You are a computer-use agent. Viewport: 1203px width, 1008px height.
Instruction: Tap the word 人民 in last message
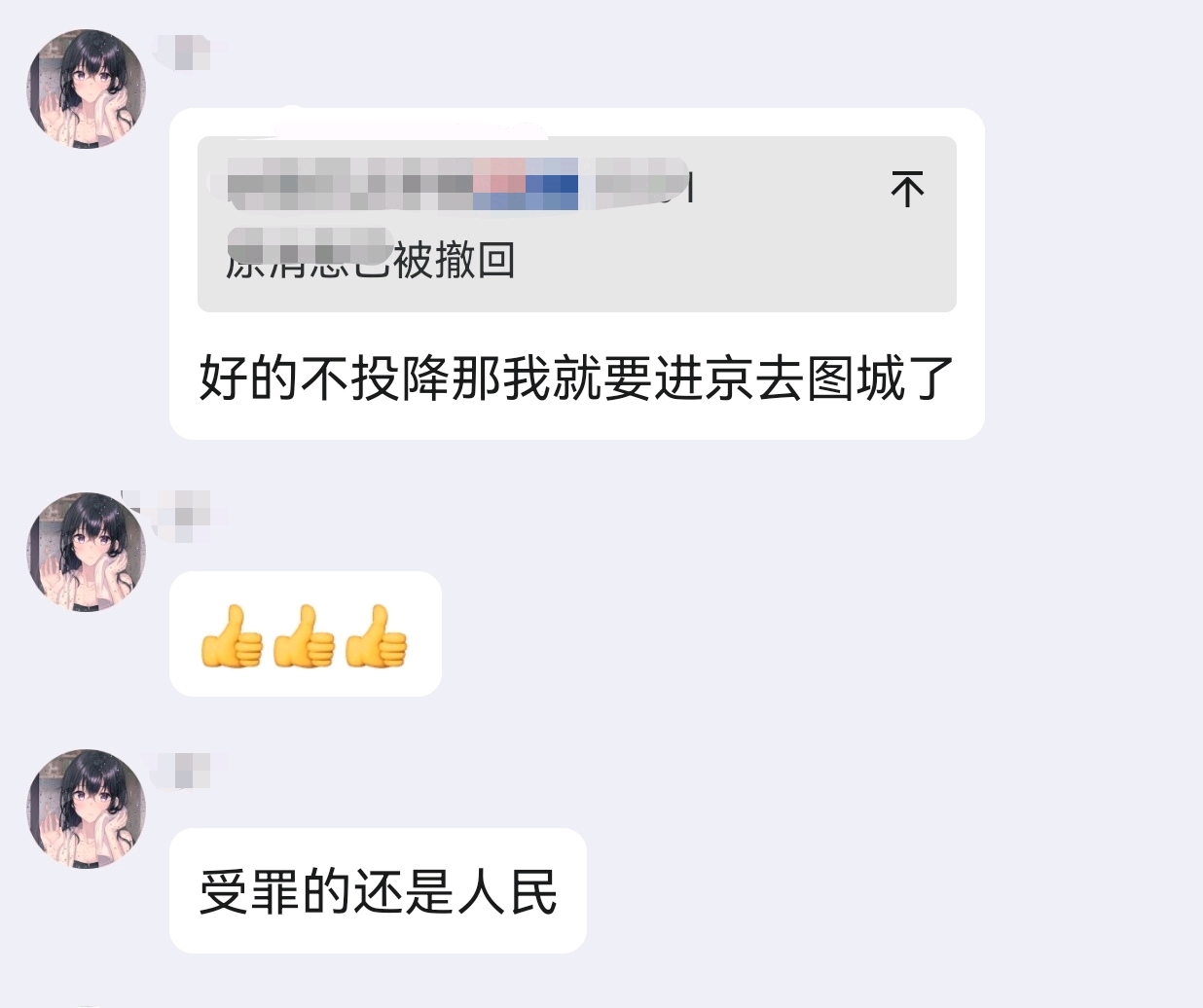coord(507,891)
